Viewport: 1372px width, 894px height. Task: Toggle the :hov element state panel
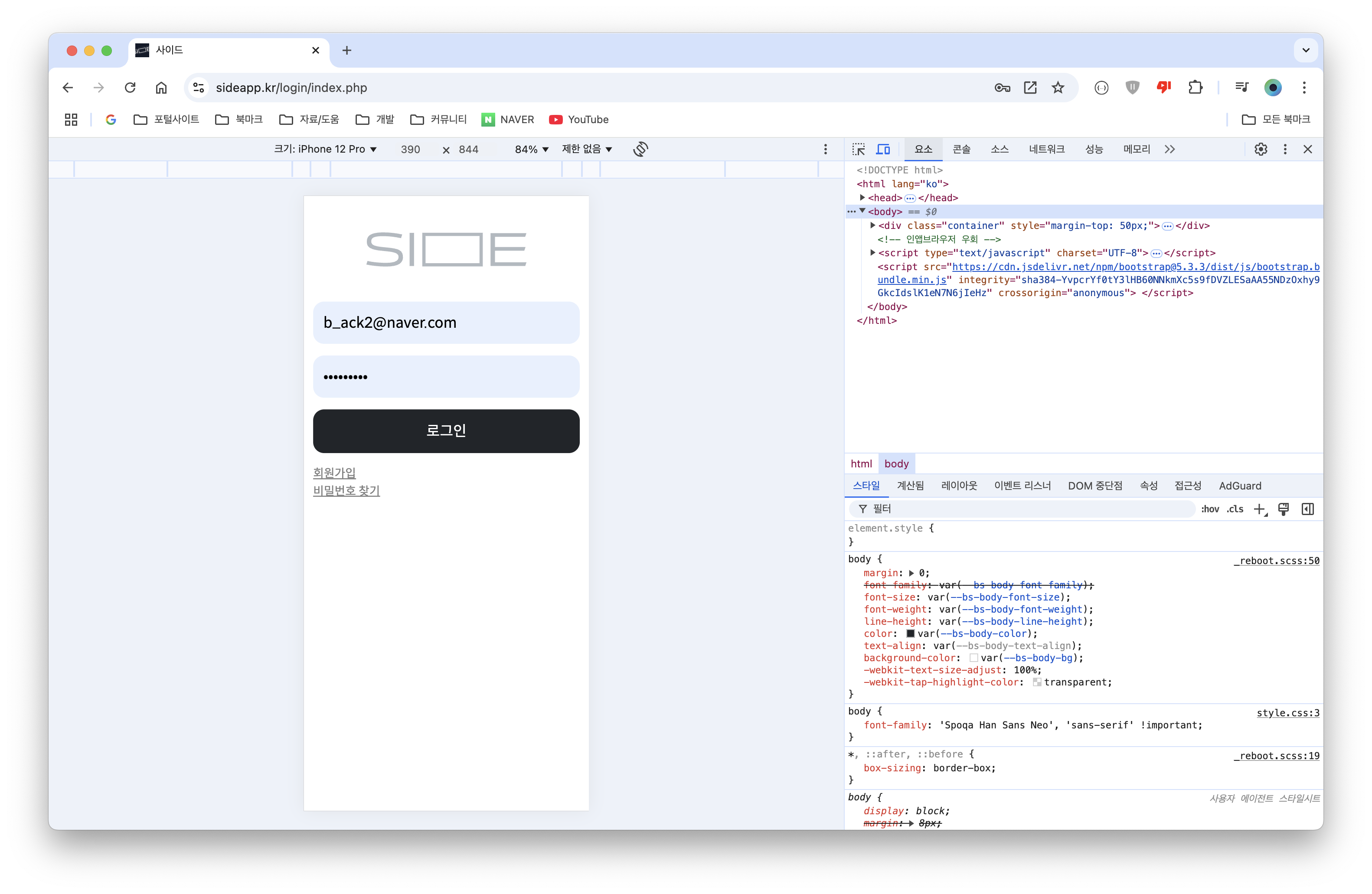pyautogui.click(x=1210, y=509)
